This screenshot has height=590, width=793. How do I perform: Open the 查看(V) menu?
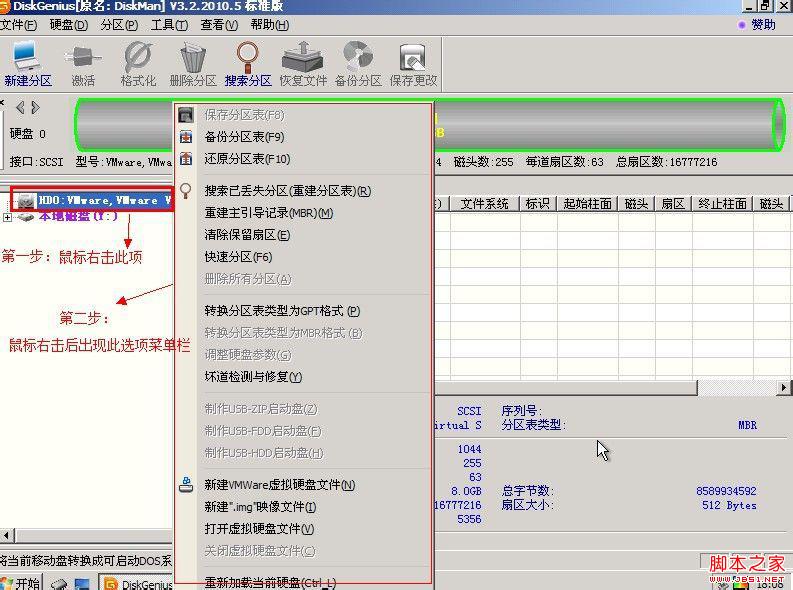(219, 25)
